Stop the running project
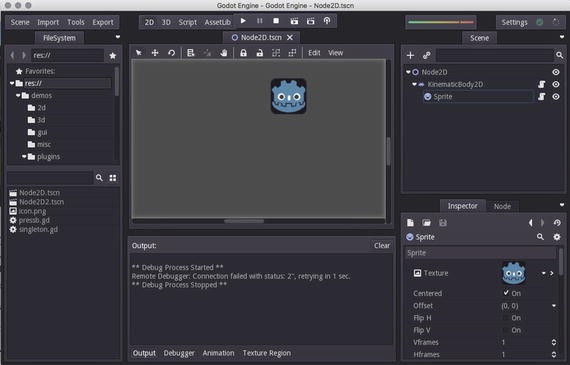 click(276, 21)
